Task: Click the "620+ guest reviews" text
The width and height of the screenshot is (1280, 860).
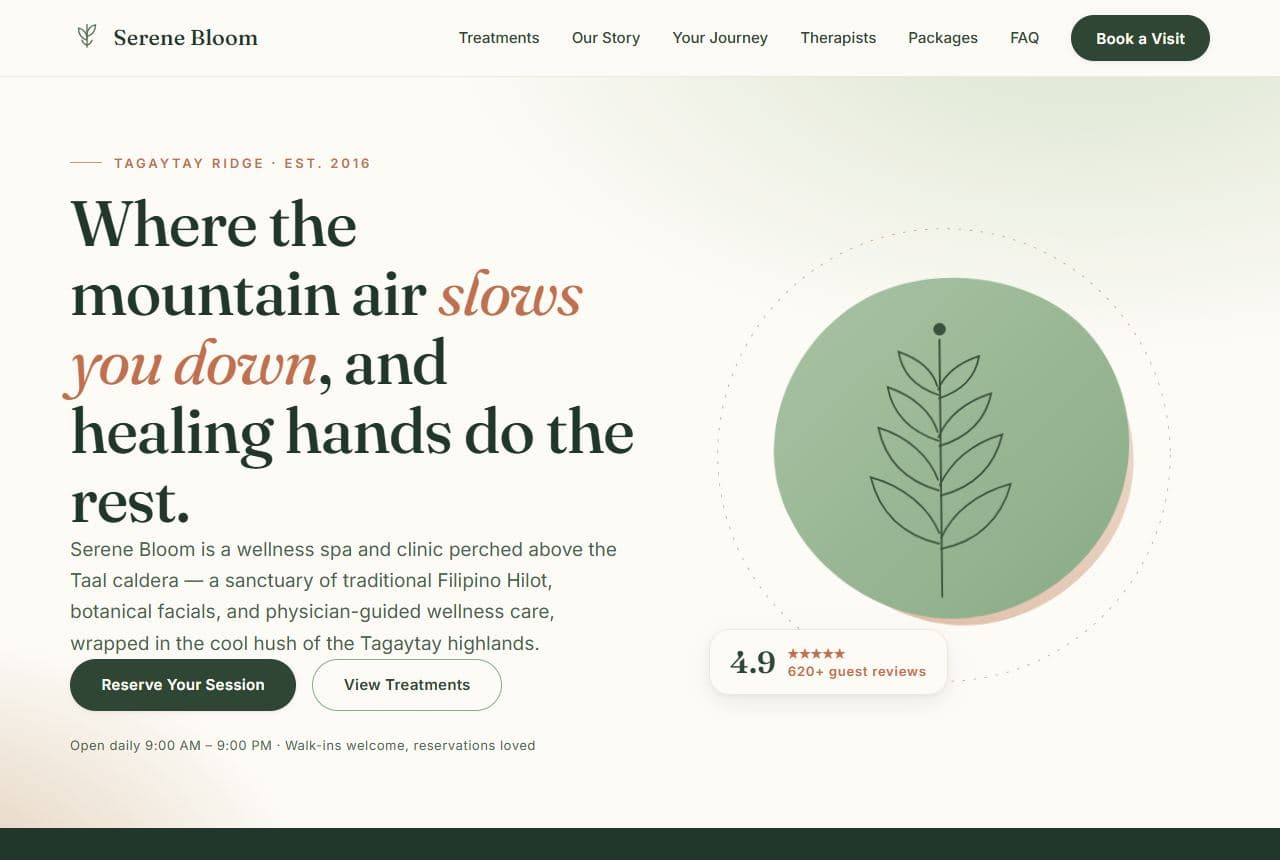Action: (x=857, y=672)
